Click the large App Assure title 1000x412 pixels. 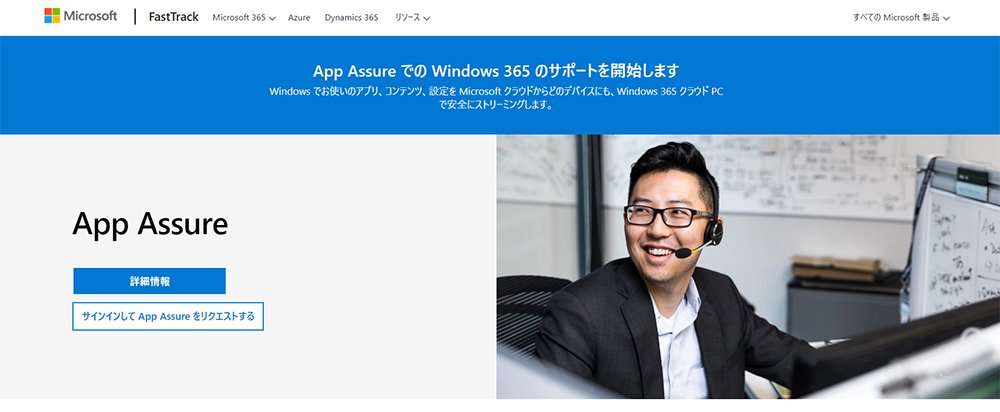(150, 224)
